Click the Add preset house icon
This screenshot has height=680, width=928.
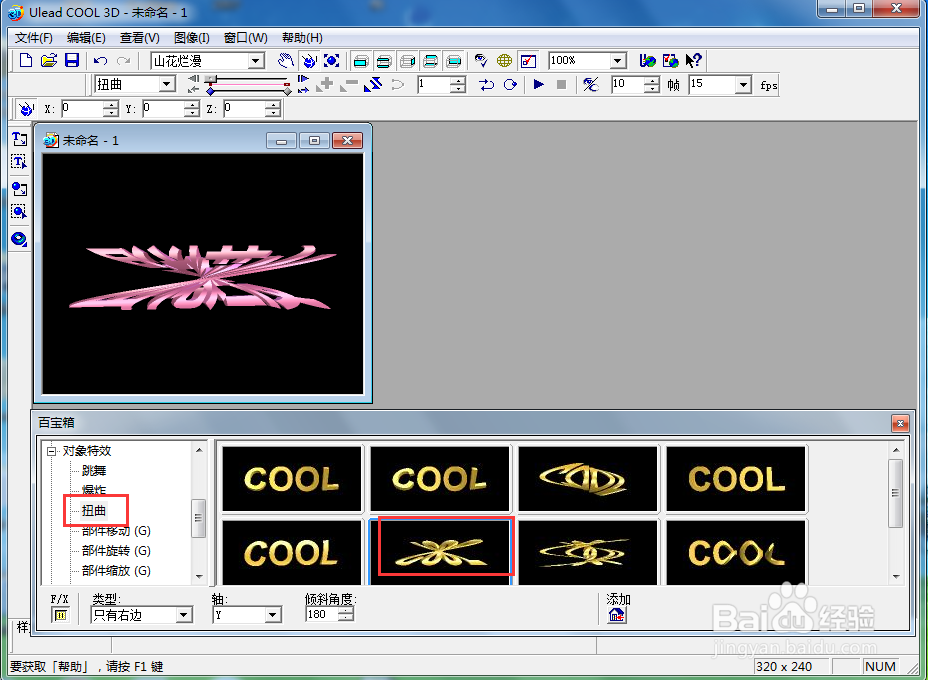coord(617,615)
